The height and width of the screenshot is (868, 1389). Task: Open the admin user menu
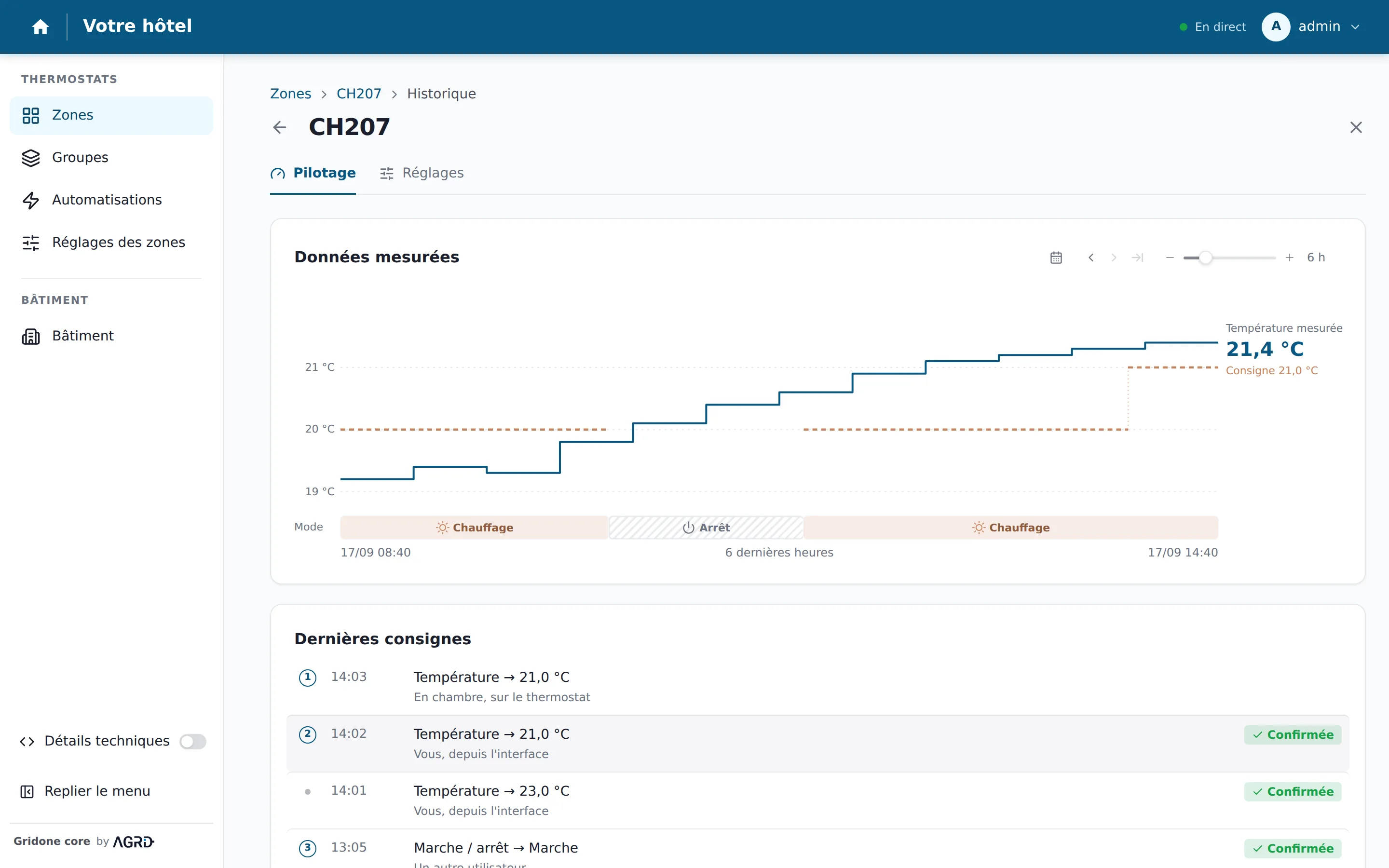pyautogui.click(x=1311, y=27)
